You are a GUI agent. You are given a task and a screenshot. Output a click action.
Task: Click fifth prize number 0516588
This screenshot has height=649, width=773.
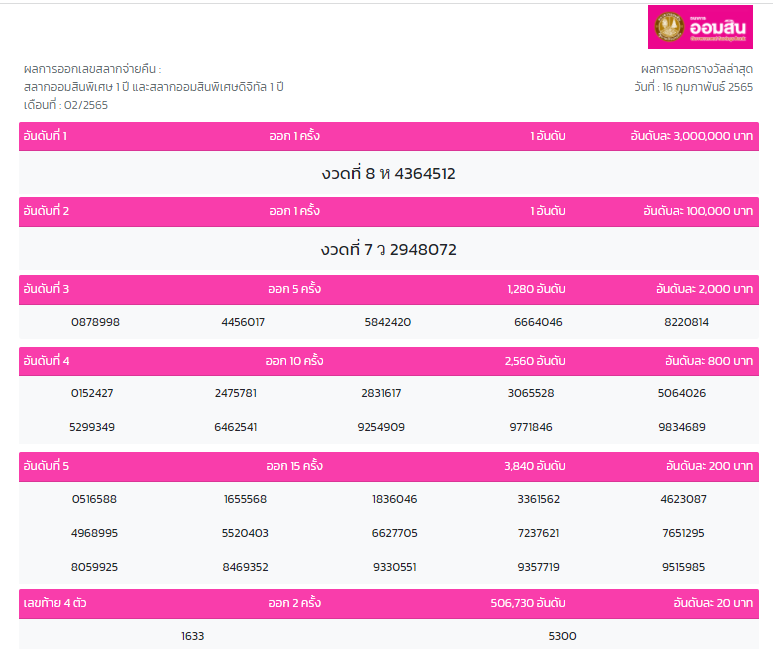pyautogui.click(x=94, y=499)
